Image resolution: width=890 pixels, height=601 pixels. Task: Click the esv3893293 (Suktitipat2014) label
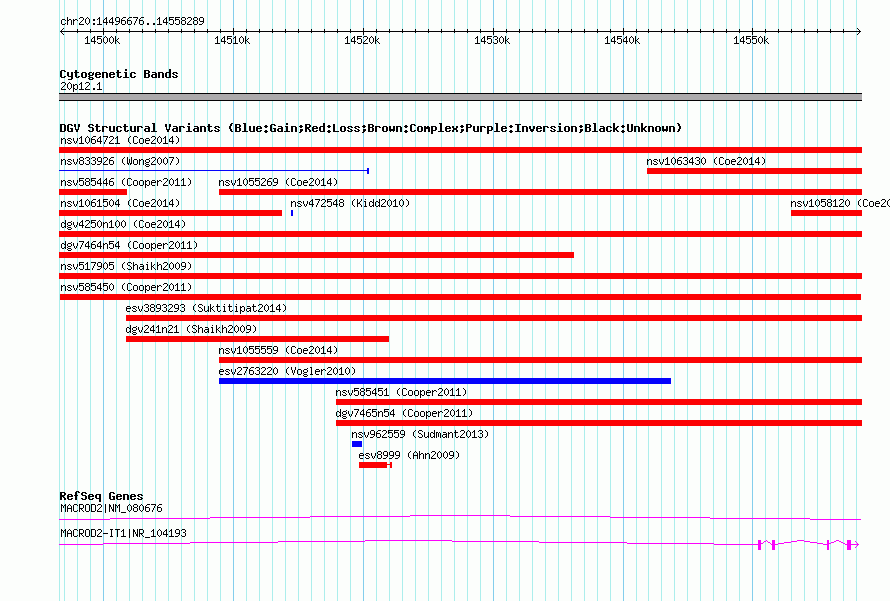pyautogui.click(x=206, y=308)
